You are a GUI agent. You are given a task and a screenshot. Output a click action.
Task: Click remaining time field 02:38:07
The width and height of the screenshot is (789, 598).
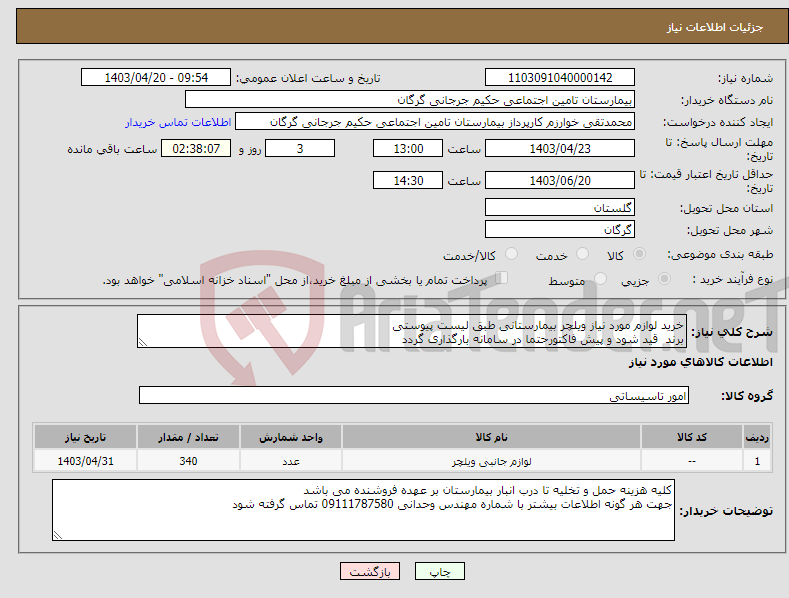point(196,148)
